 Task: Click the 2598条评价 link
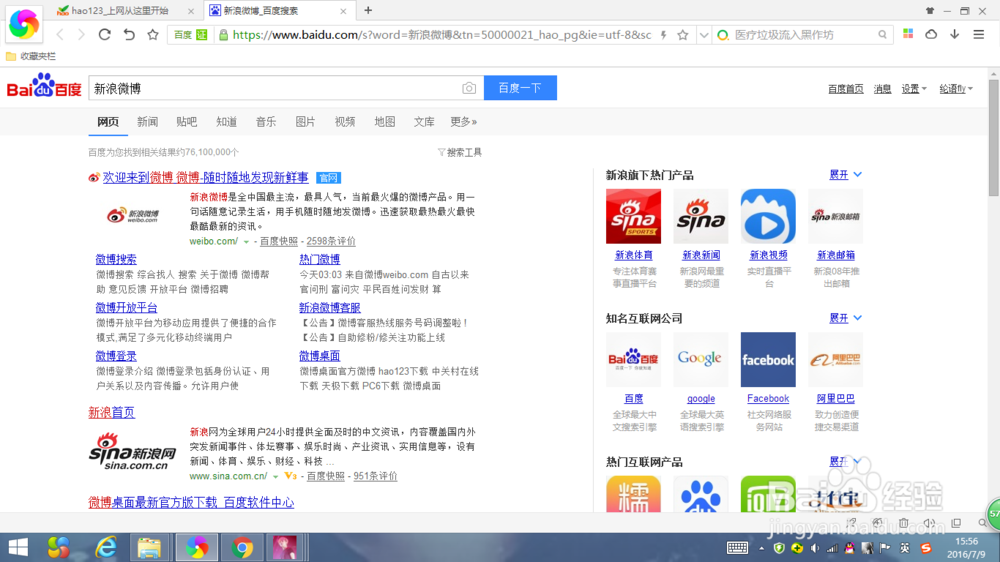pos(331,241)
